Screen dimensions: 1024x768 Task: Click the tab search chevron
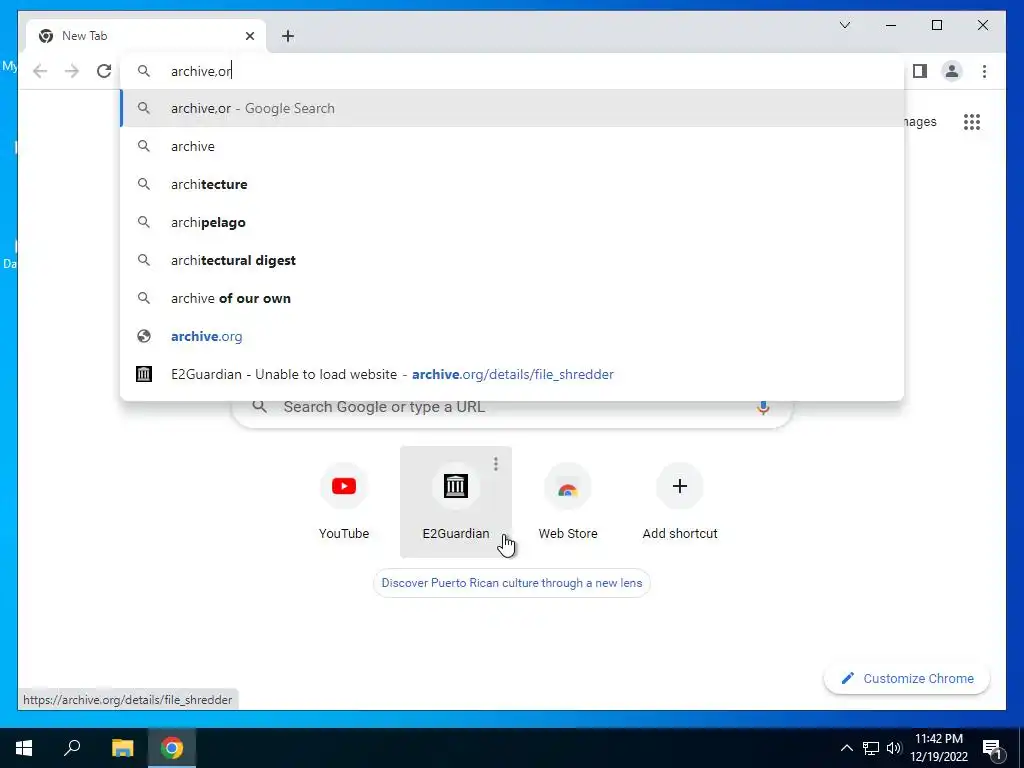coord(844,25)
